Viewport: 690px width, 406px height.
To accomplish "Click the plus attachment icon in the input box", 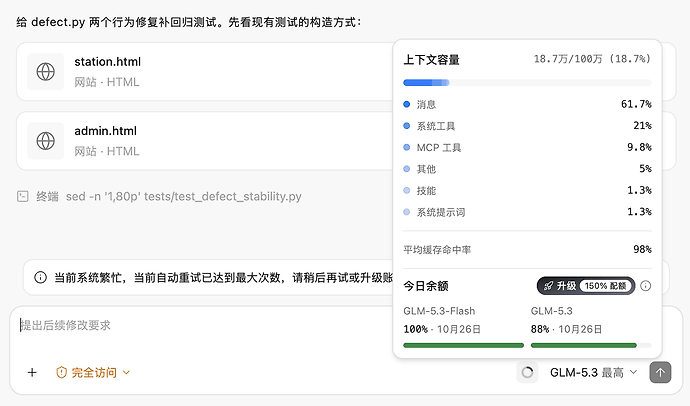I will [32, 373].
